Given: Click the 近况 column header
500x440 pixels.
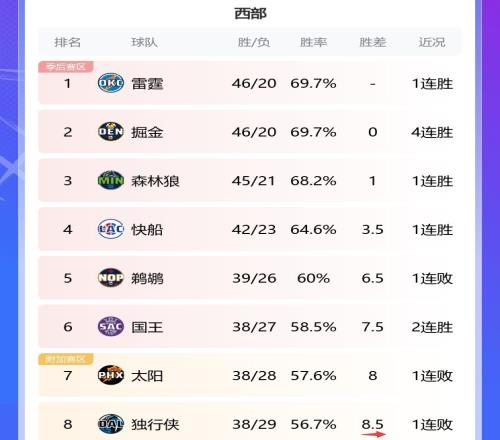Looking at the screenshot, I should click(x=432, y=42).
